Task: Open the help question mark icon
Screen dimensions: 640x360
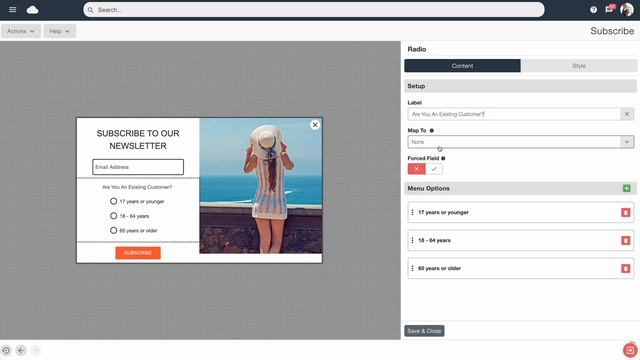Action: (593, 10)
